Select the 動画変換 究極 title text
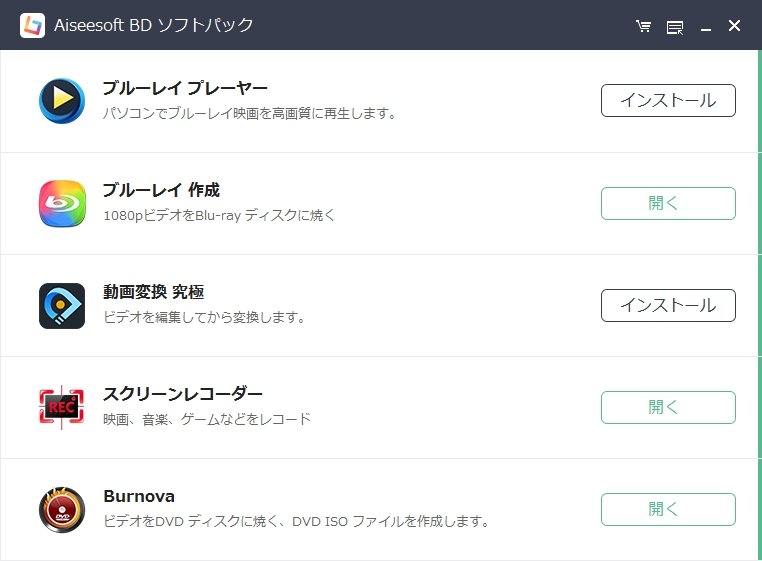The height and width of the screenshot is (561, 762). [153, 292]
